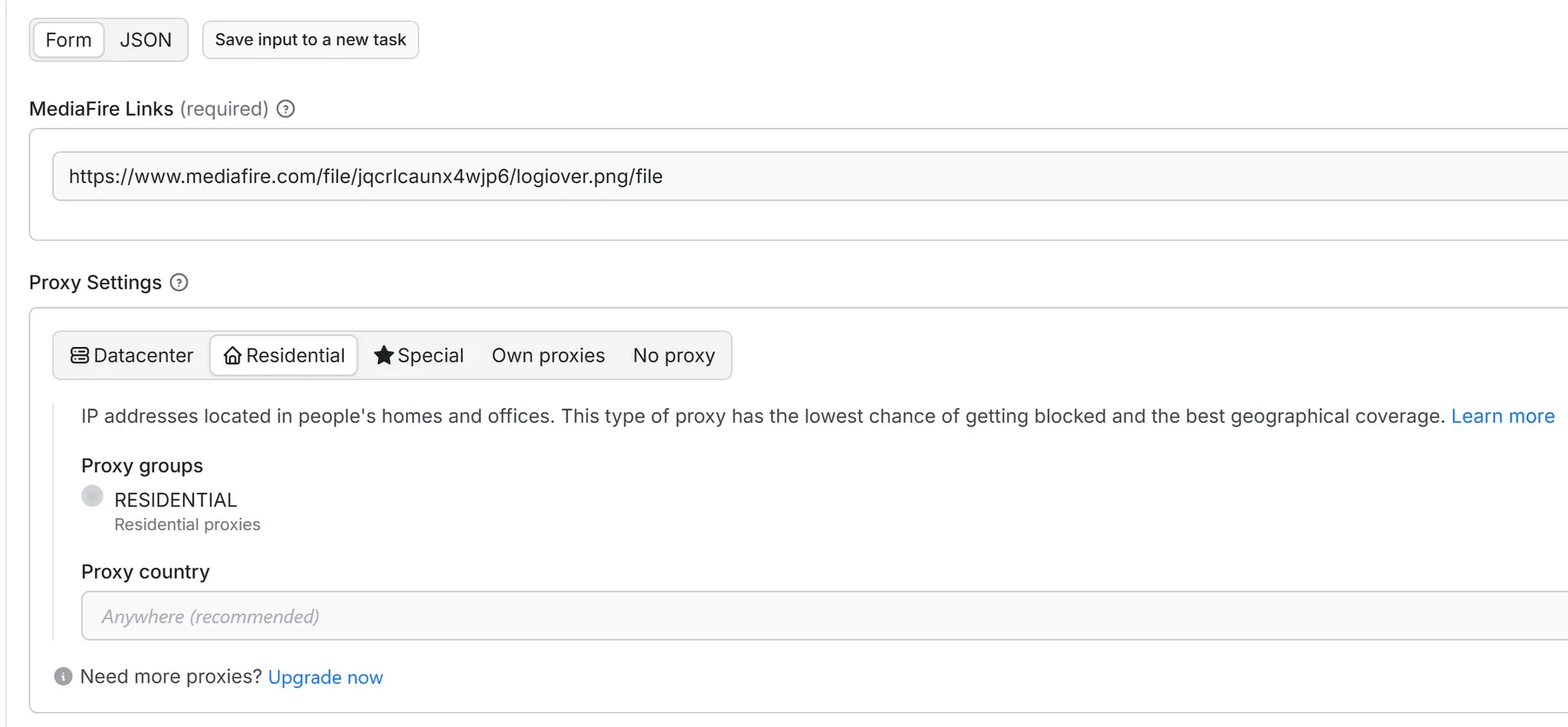Open the Learn more link about residential proxies
The height and width of the screenshot is (727, 1568).
[1502, 416]
